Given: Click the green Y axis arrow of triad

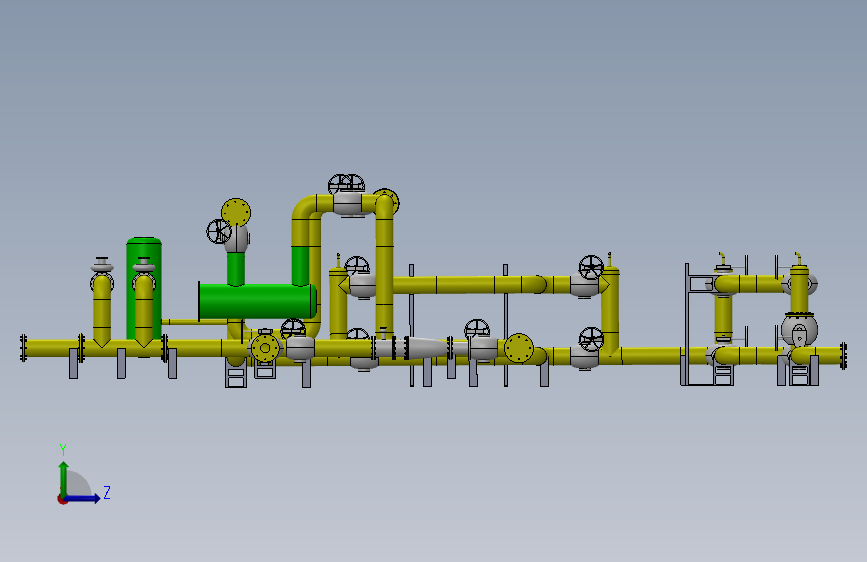Looking at the screenshot, I should click(64, 478).
